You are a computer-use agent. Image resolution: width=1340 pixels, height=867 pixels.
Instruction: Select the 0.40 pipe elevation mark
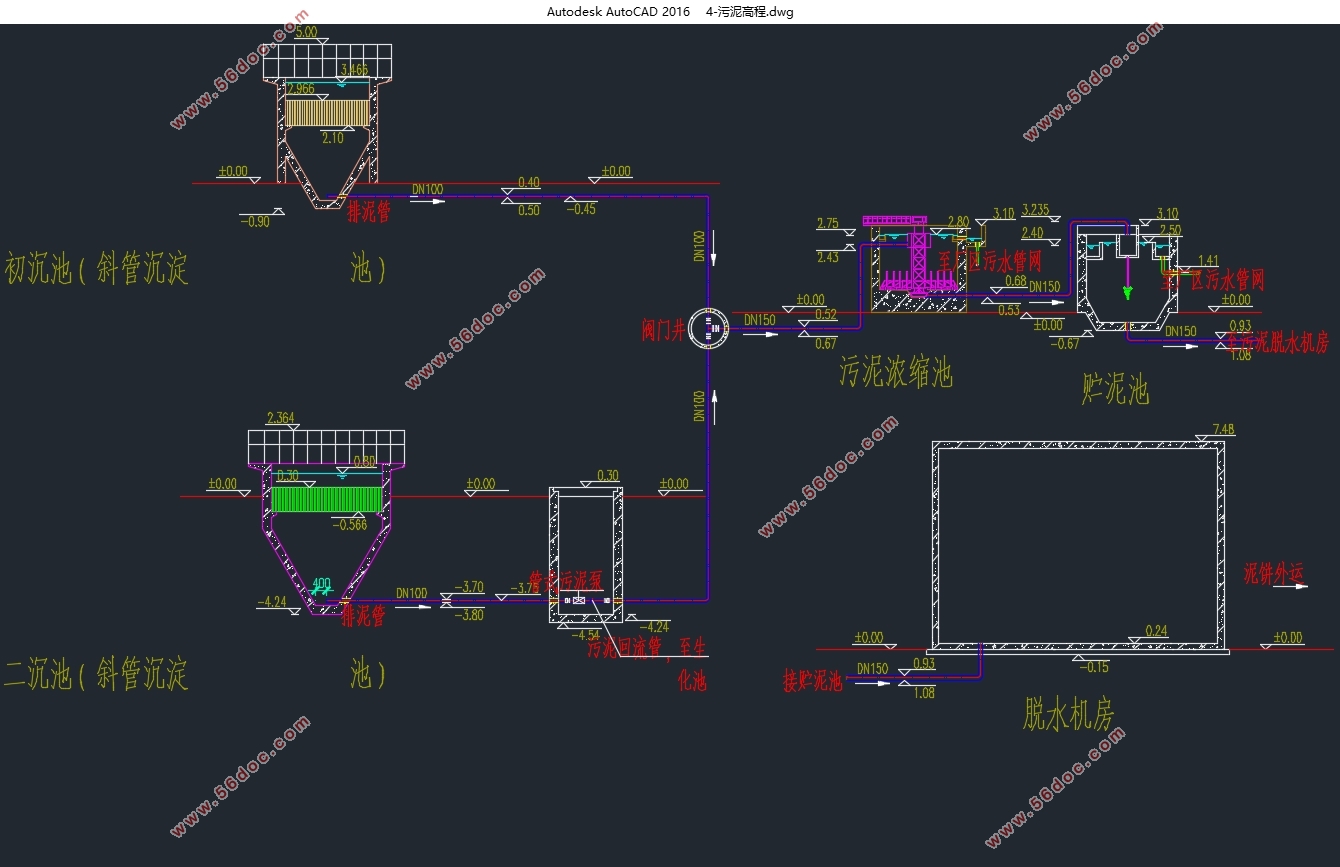[528, 183]
